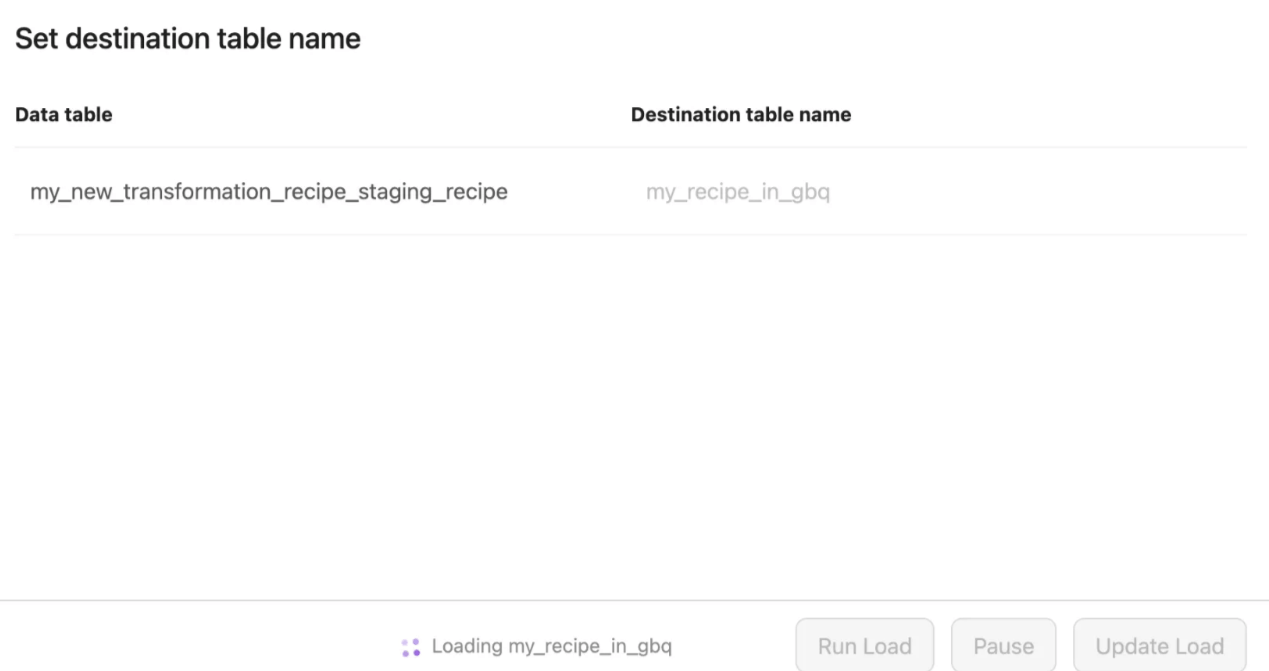Select the my_new_transformation_recipe_staging_recipe table row
The height and width of the screenshot is (671, 1269).
[x=268, y=192]
